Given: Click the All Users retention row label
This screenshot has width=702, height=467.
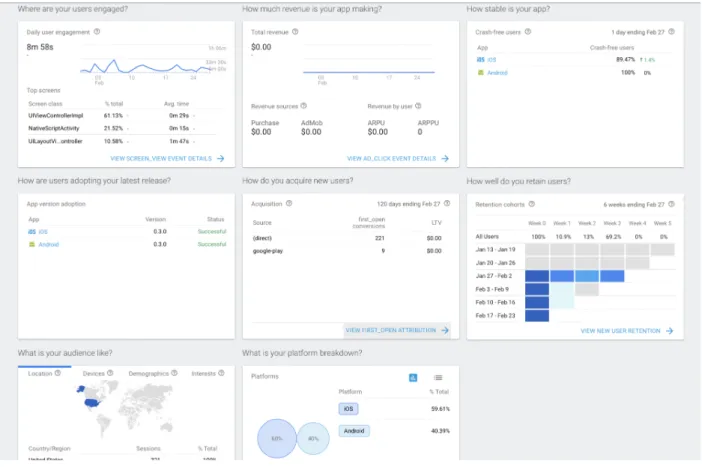Looking at the screenshot, I should click(487, 236).
